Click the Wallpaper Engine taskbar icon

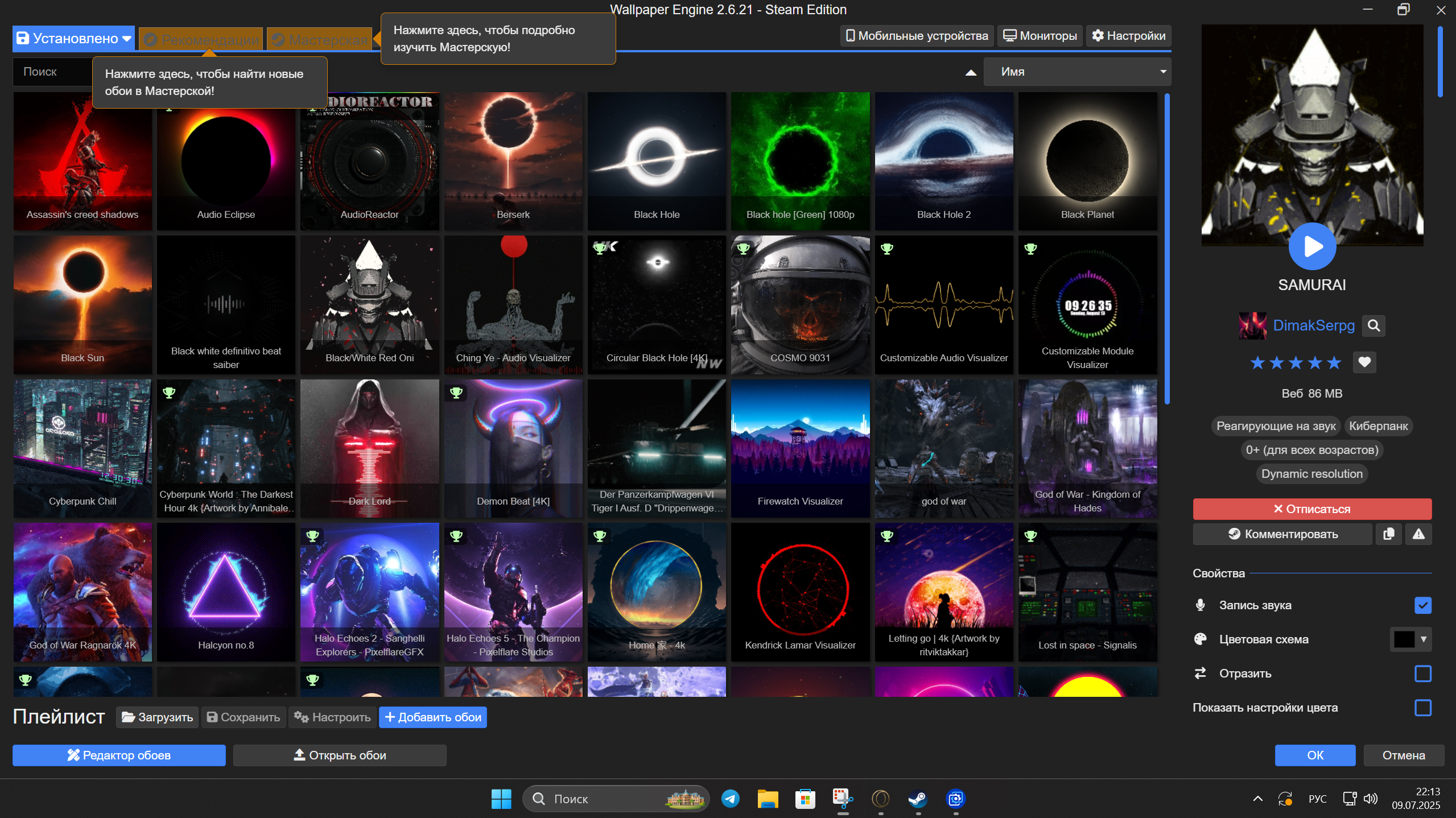(955, 799)
